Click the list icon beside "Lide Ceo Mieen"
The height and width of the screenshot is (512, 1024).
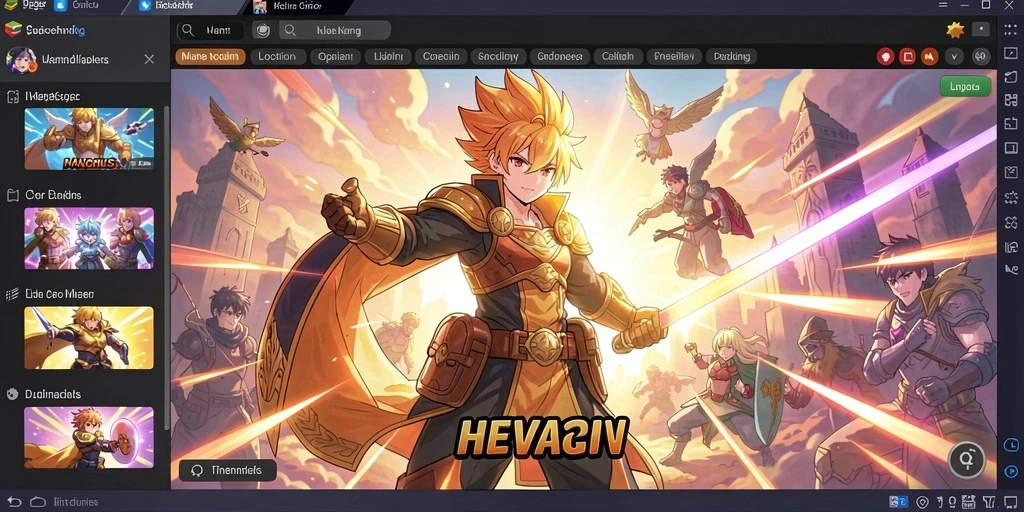click(12, 295)
